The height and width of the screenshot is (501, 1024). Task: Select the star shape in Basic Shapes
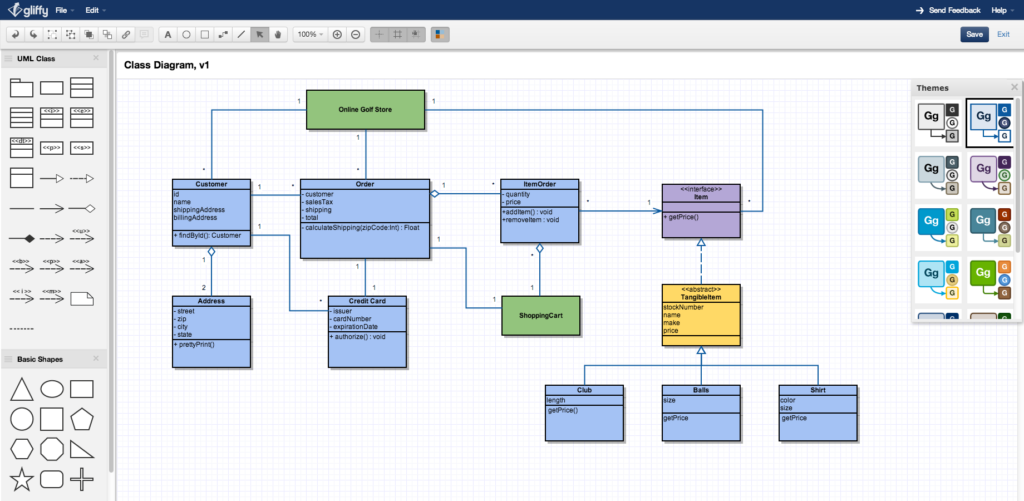pyautogui.click(x=21, y=479)
